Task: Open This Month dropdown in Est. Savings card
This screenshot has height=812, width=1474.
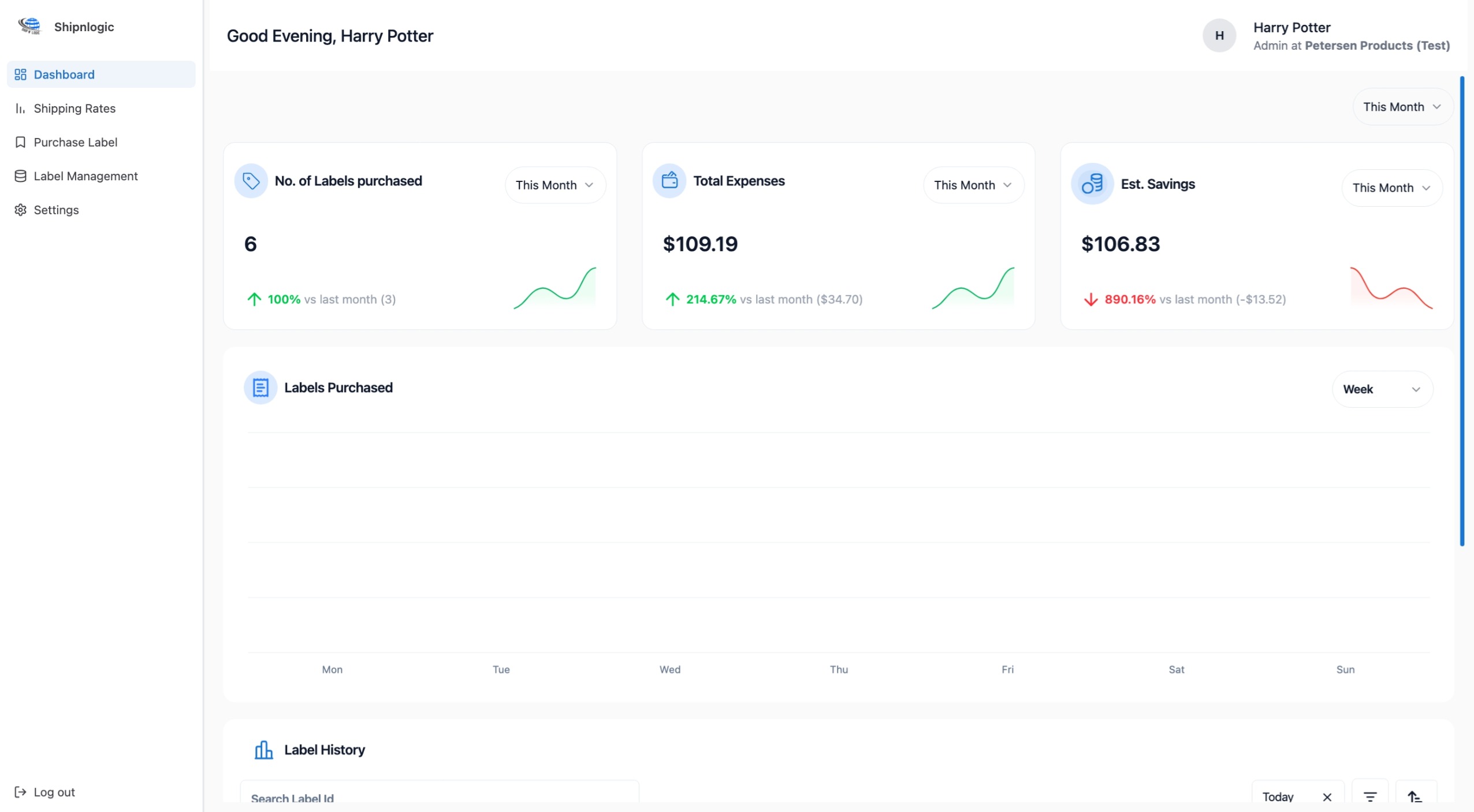Action: point(1391,188)
